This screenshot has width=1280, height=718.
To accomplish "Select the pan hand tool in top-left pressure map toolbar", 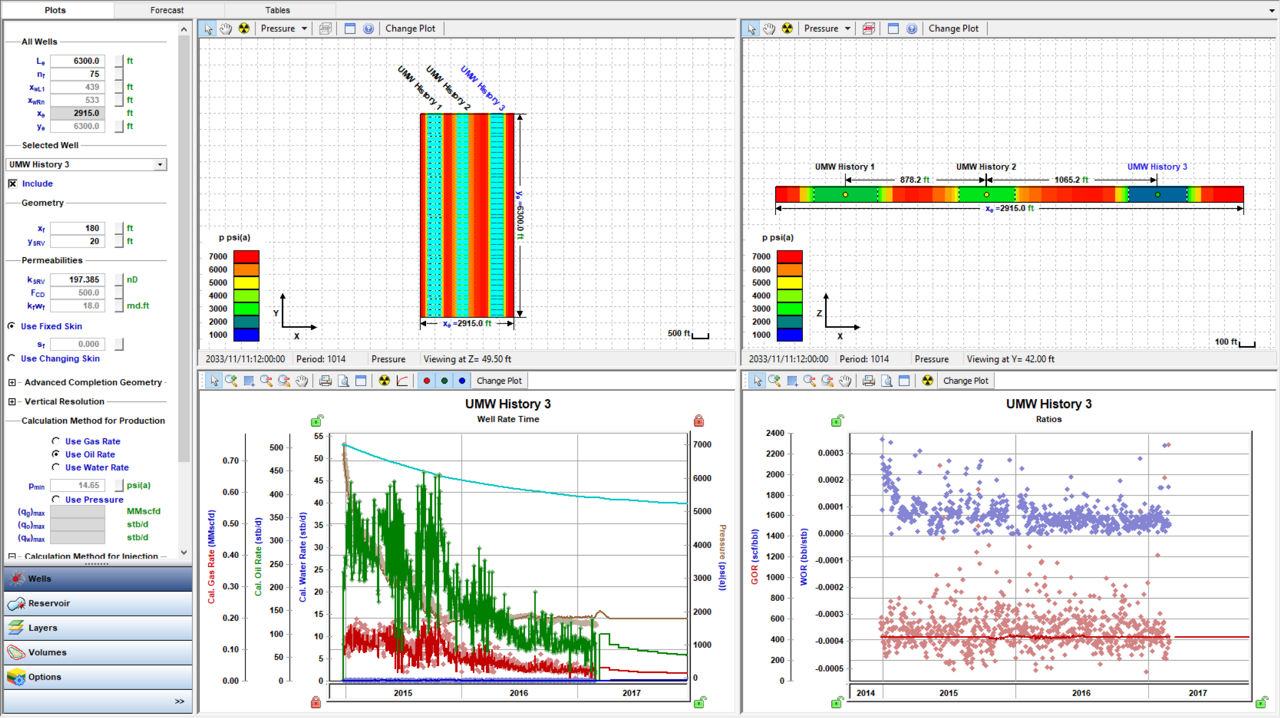I will pyautogui.click(x=225, y=28).
